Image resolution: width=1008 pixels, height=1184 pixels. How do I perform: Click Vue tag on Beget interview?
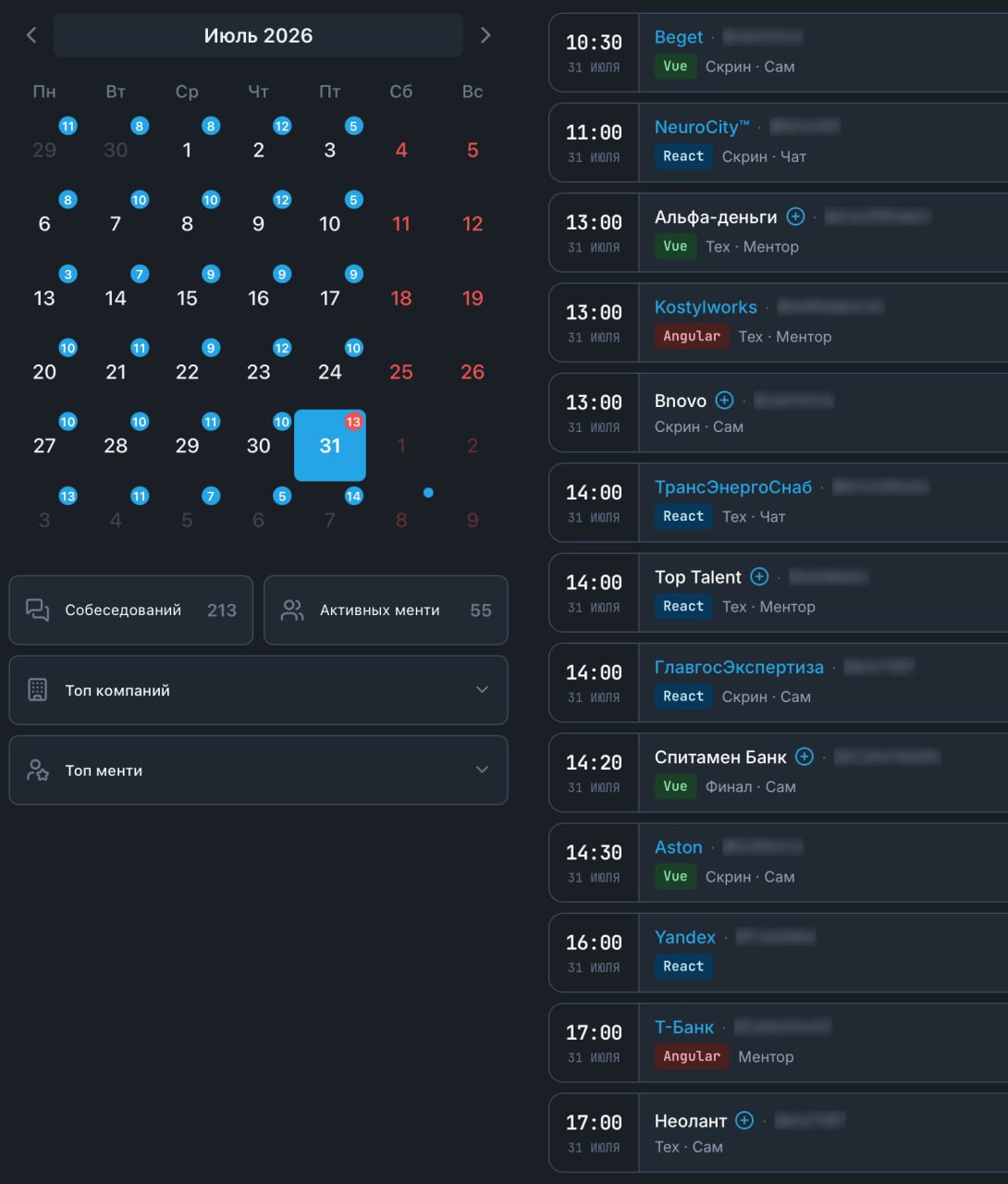point(675,67)
